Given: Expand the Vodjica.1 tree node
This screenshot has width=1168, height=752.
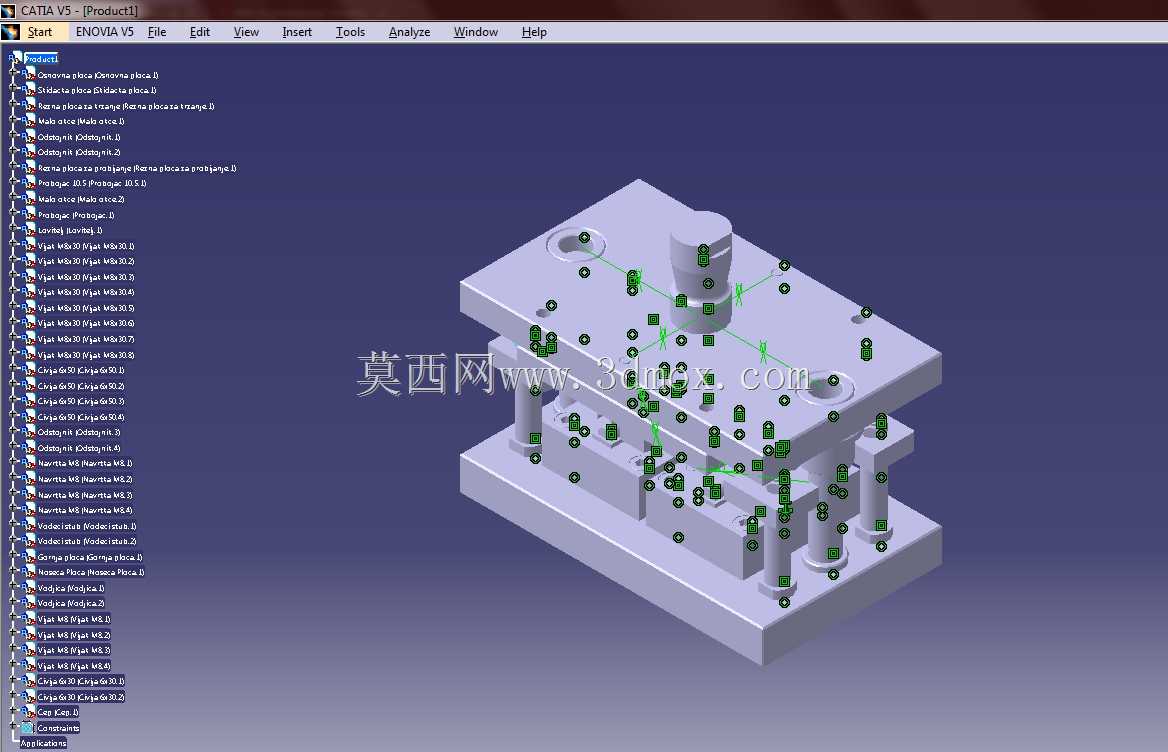Looking at the screenshot, I should click(x=13, y=586).
